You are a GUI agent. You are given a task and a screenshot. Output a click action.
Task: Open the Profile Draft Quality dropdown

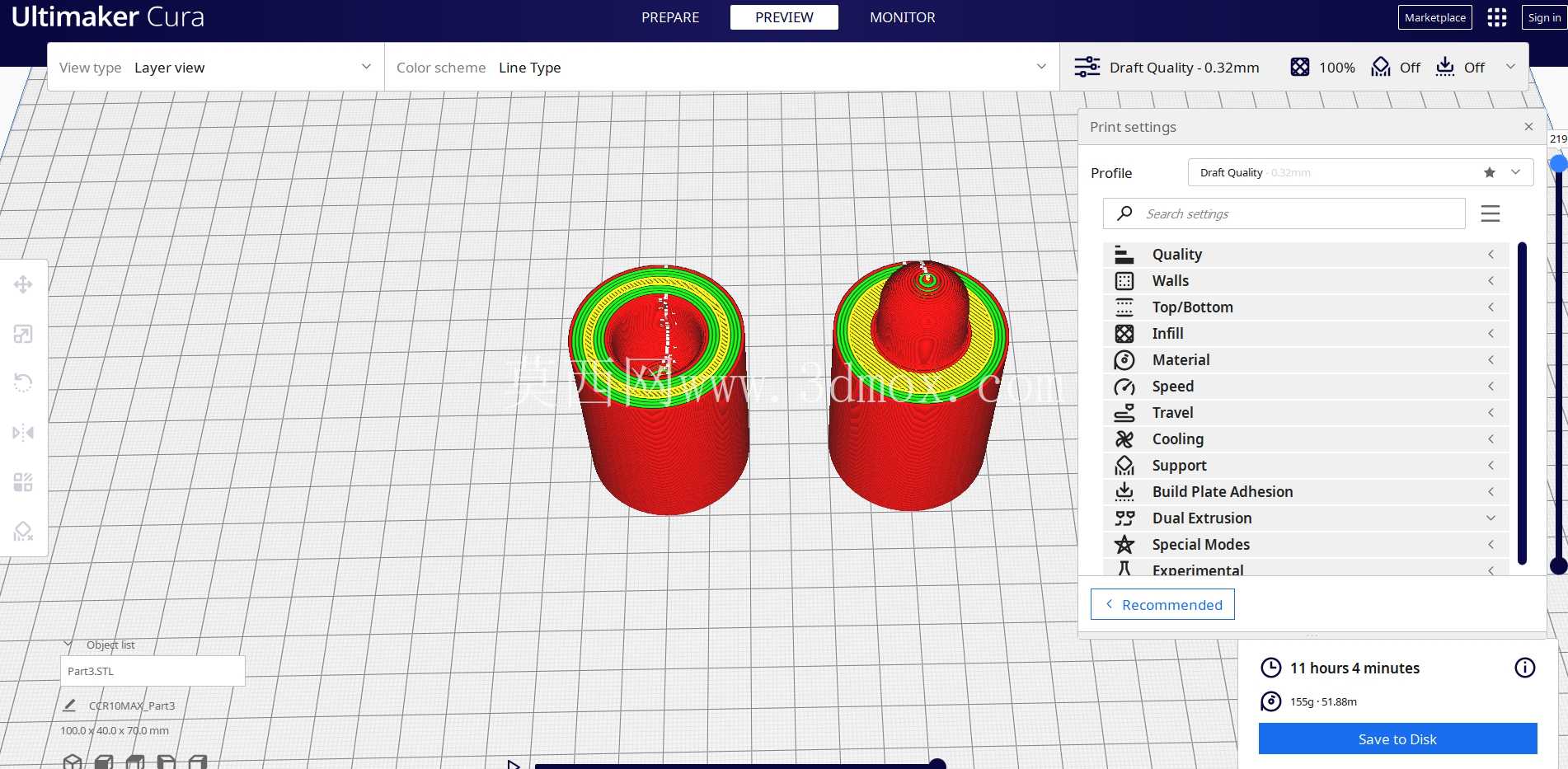click(x=1360, y=172)
